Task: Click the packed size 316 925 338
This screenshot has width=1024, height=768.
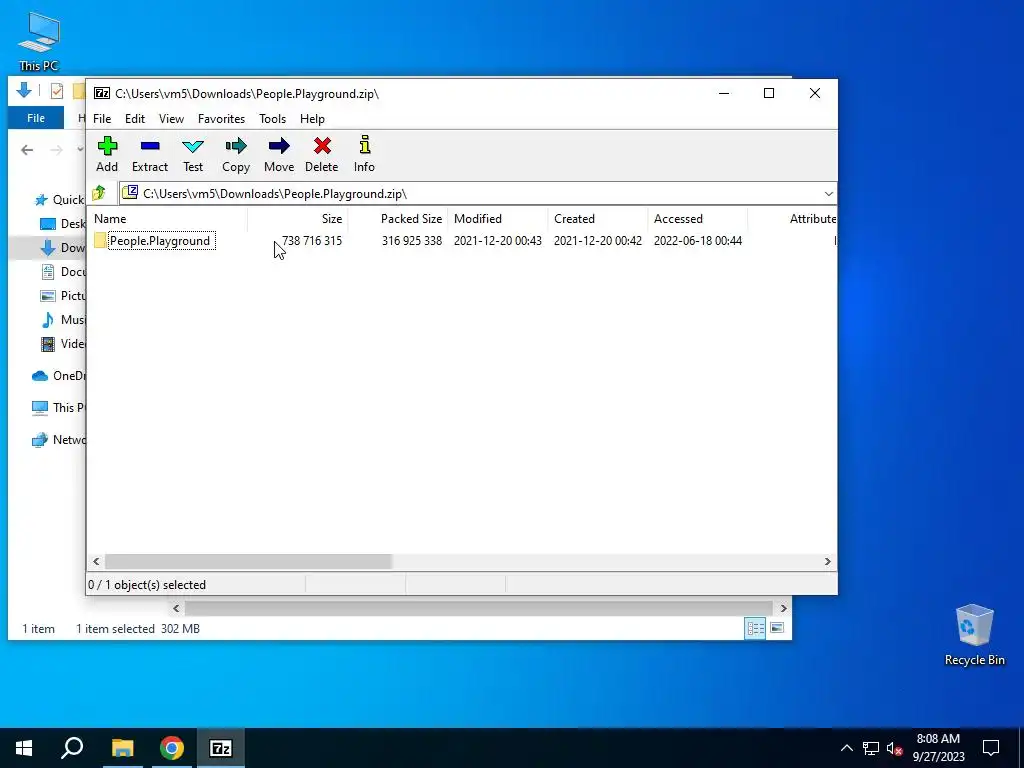Action: click(x=412, y=241)
